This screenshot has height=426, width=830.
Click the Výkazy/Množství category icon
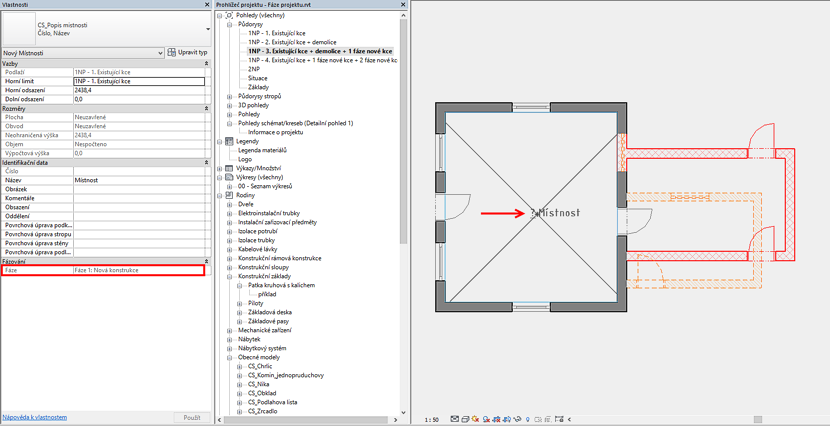pyautogui.click(x=229, y=168)
